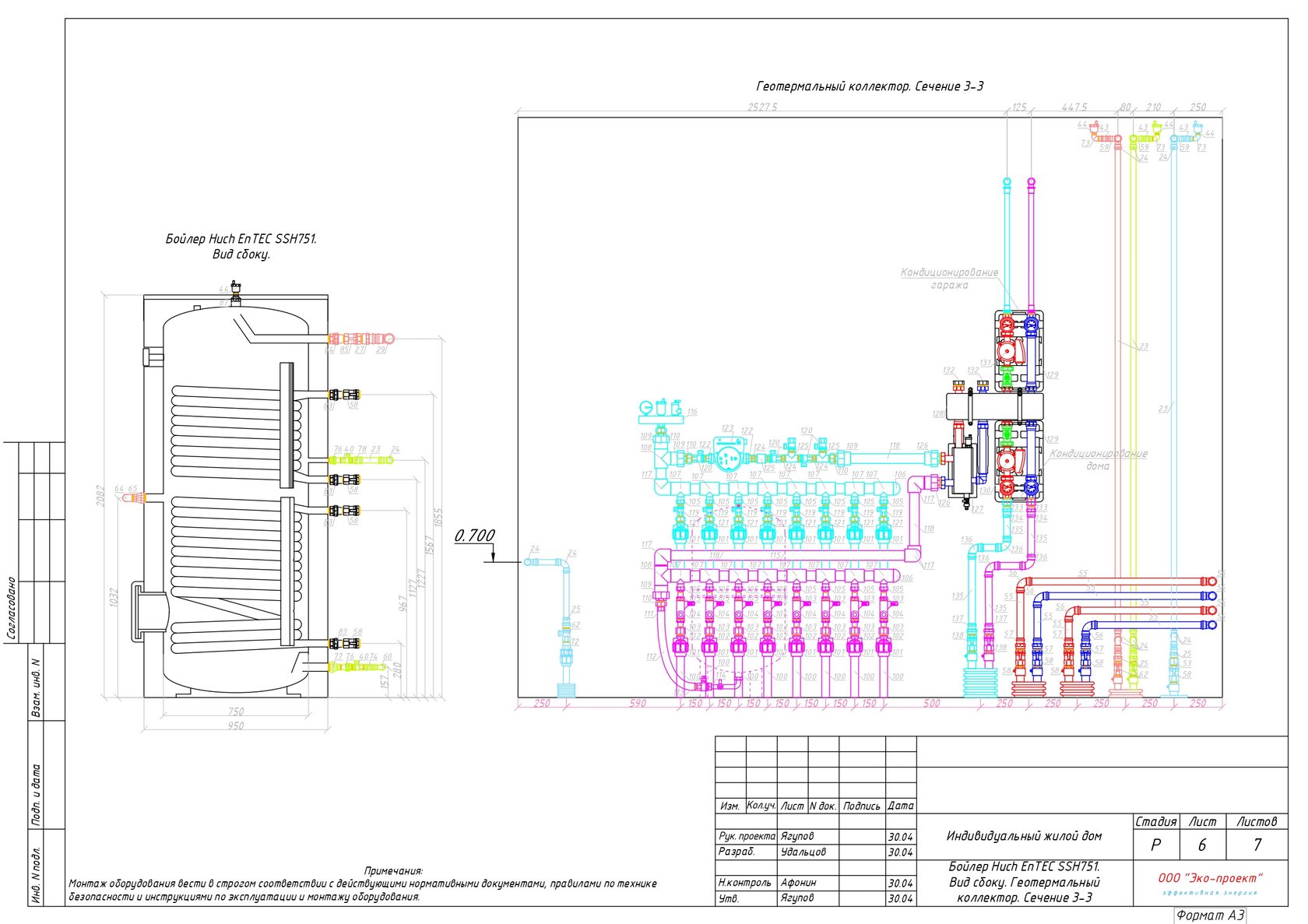Image resolution: width=1308 pixels, height=924 pixels.
Task: Click the 0.700 elevation mark
Action: [x=475, y=536]
